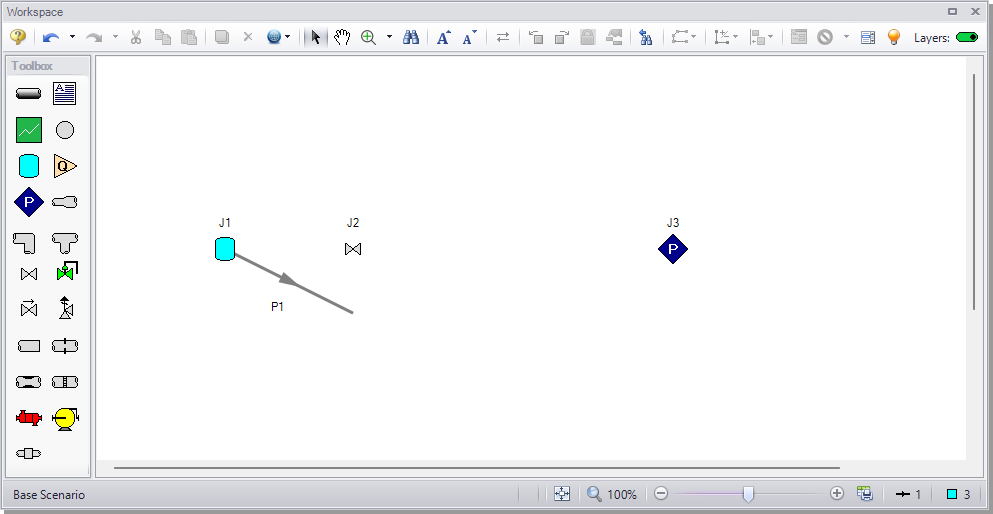The height and width of the screenshot is (514, 993).
Task: Choose the yellow Pump junction tool
Action: coord(65,418)
